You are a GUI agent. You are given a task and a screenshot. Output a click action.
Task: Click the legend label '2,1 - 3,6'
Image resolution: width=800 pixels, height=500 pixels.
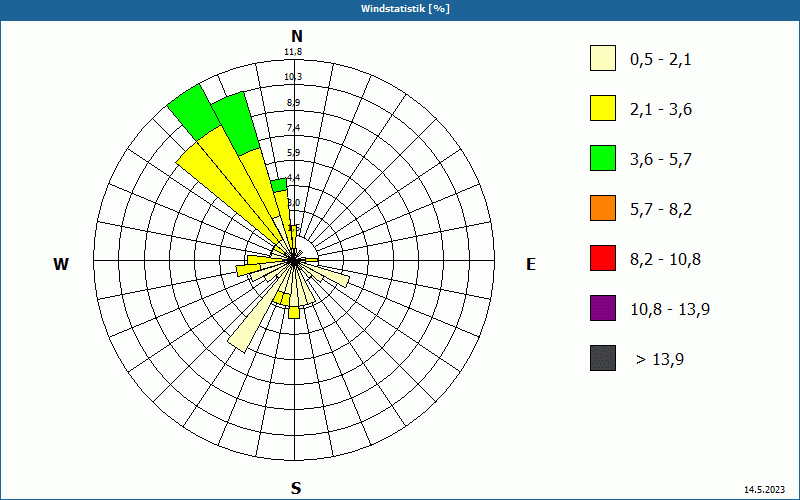(x=661, y=110)
